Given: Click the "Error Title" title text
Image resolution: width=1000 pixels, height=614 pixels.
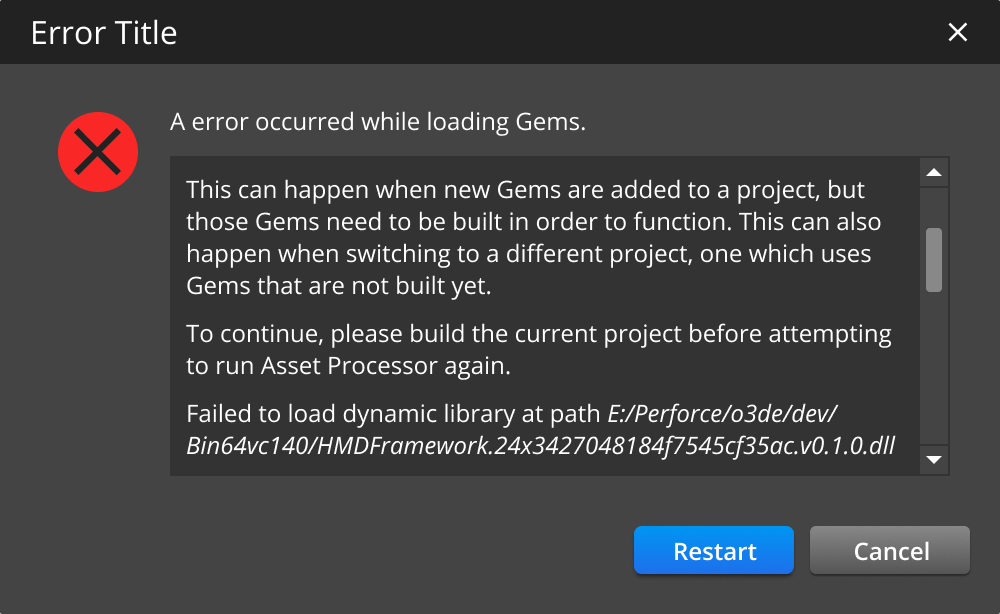Looking at the screenshot, I should click(104, 33).
